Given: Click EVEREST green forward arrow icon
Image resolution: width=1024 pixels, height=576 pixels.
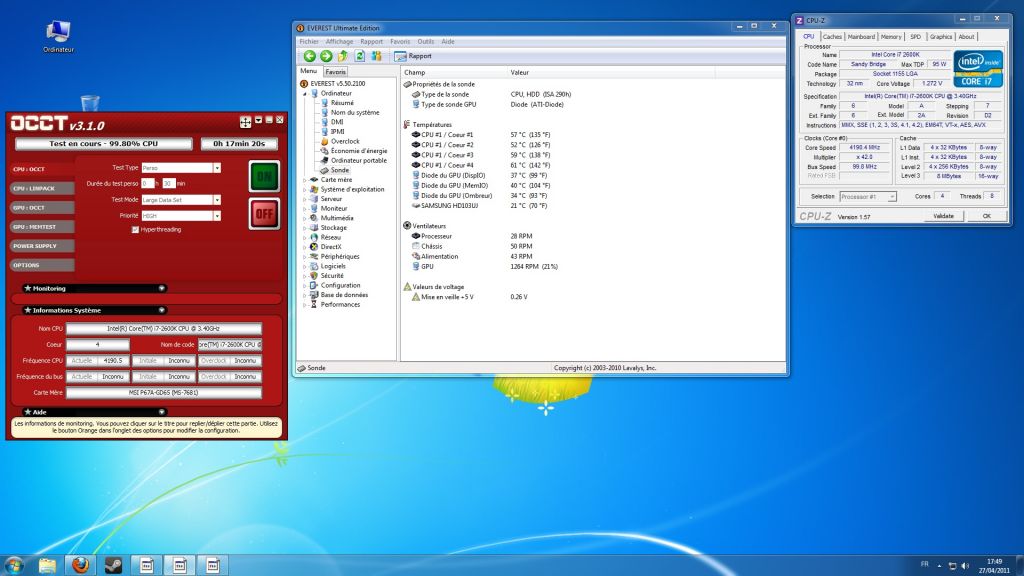Looking at the screenshot, I should click(326, 56).
